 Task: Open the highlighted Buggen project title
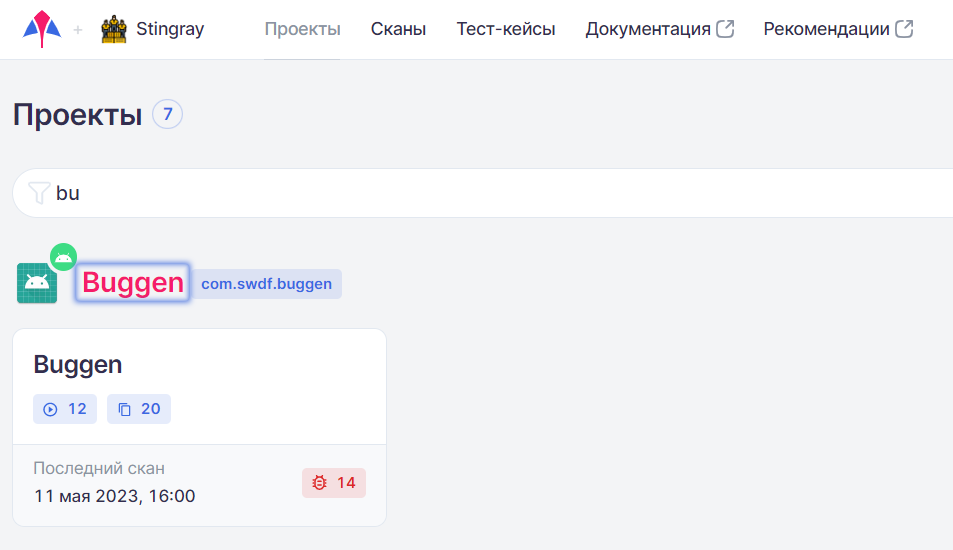point(133,283)
